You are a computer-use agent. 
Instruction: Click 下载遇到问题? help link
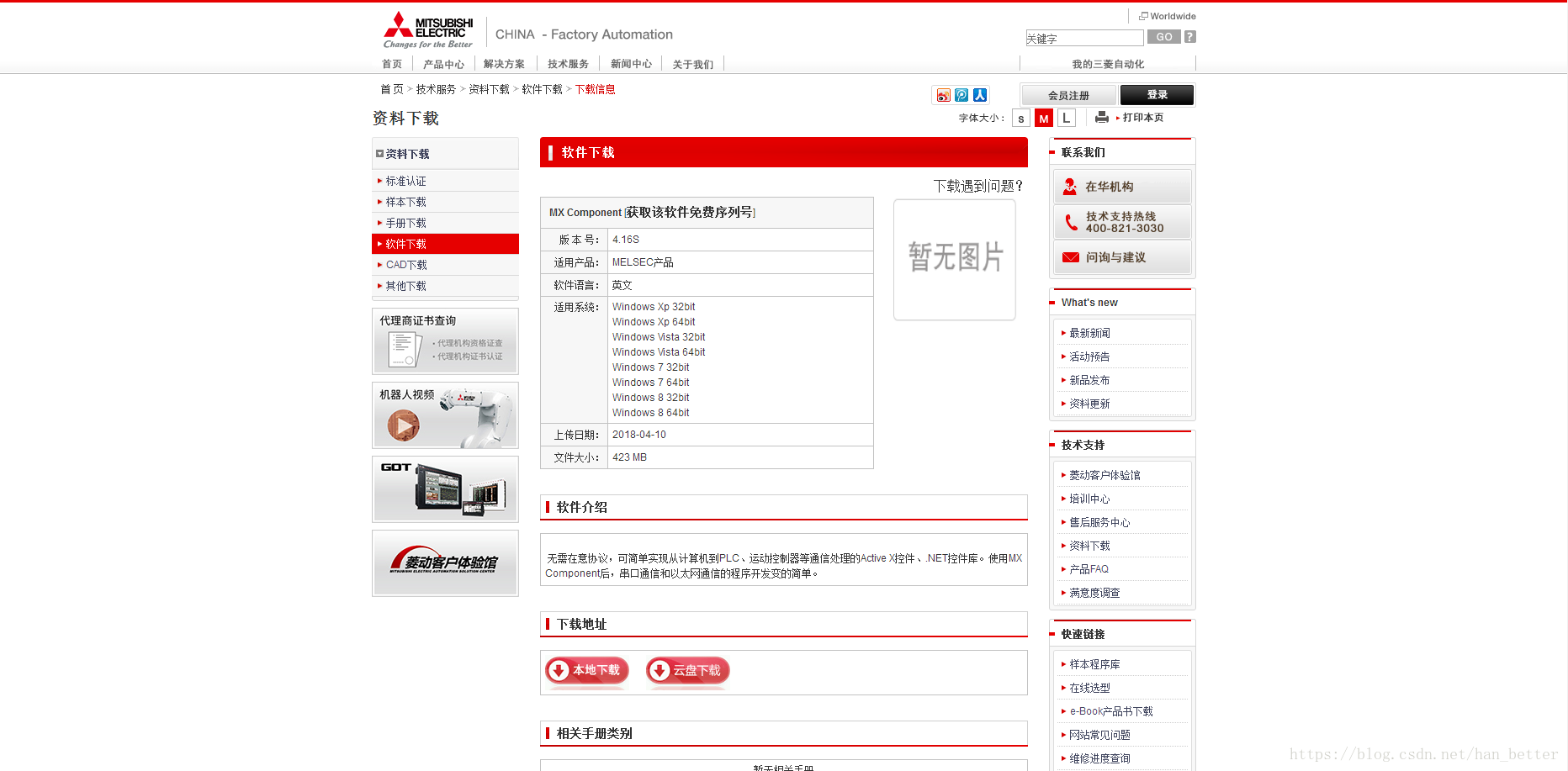tap(978, 186)
